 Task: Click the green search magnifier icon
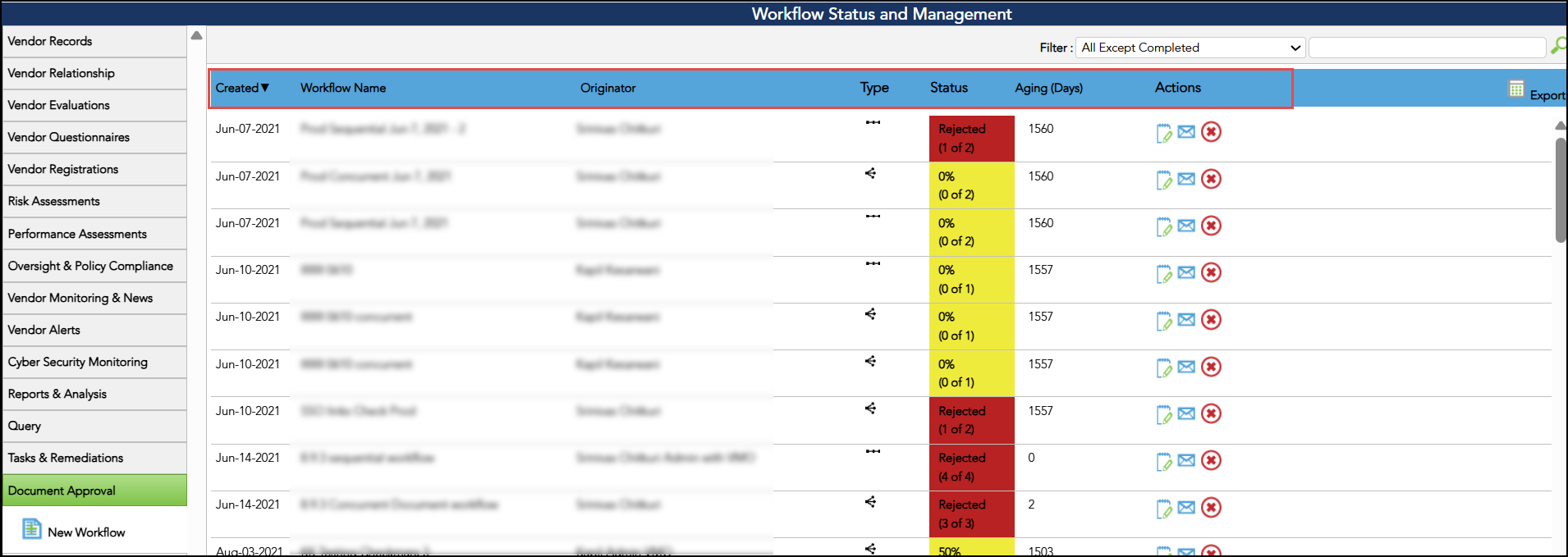pos(1557,47)
